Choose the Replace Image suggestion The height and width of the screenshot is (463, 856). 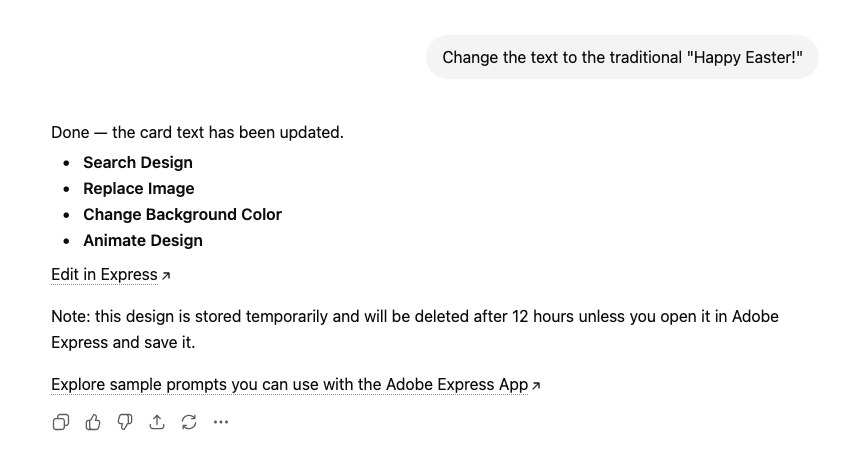click(x=139, y=188)
